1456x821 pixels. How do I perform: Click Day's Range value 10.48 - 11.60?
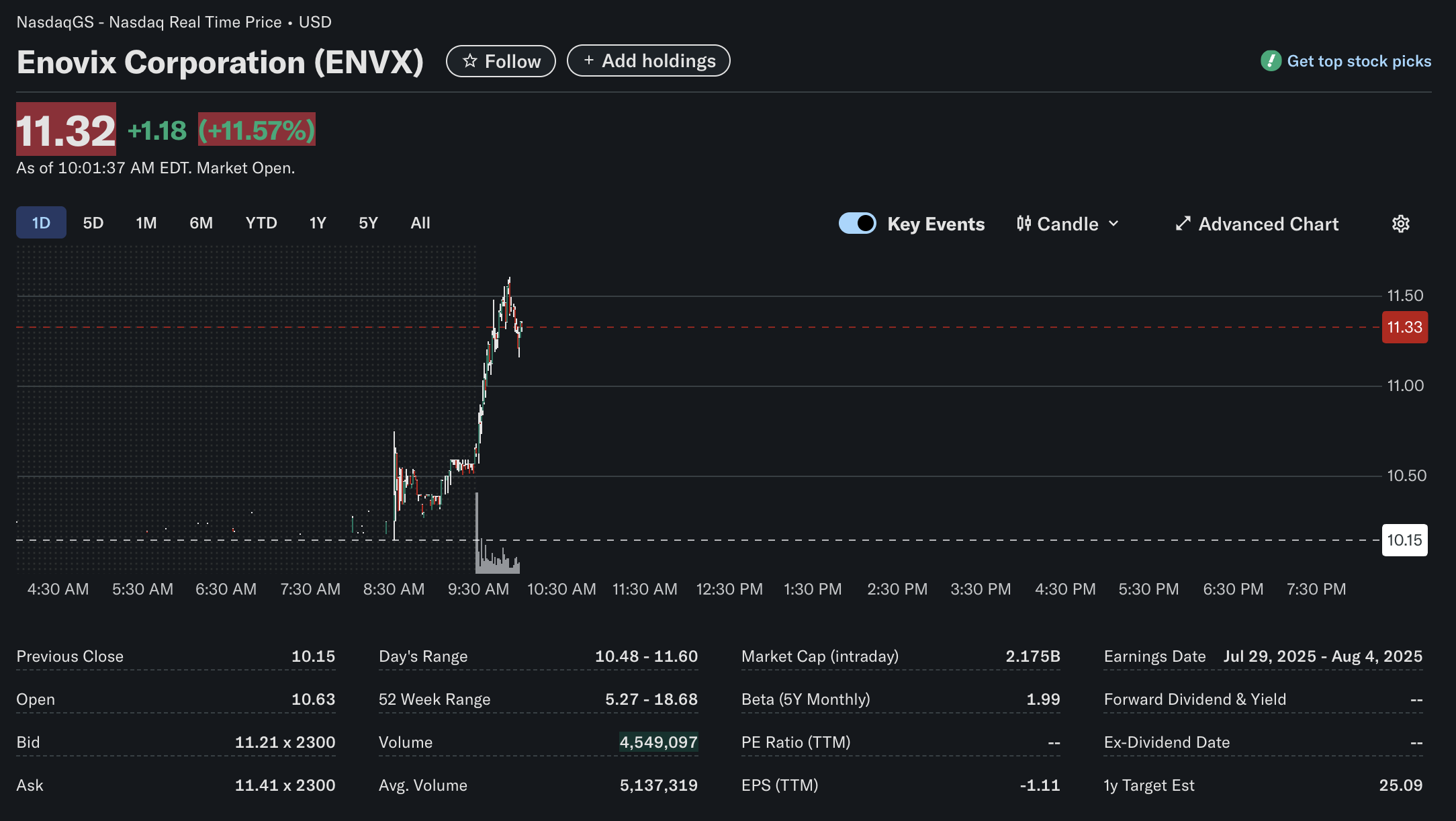coord(646,656)
